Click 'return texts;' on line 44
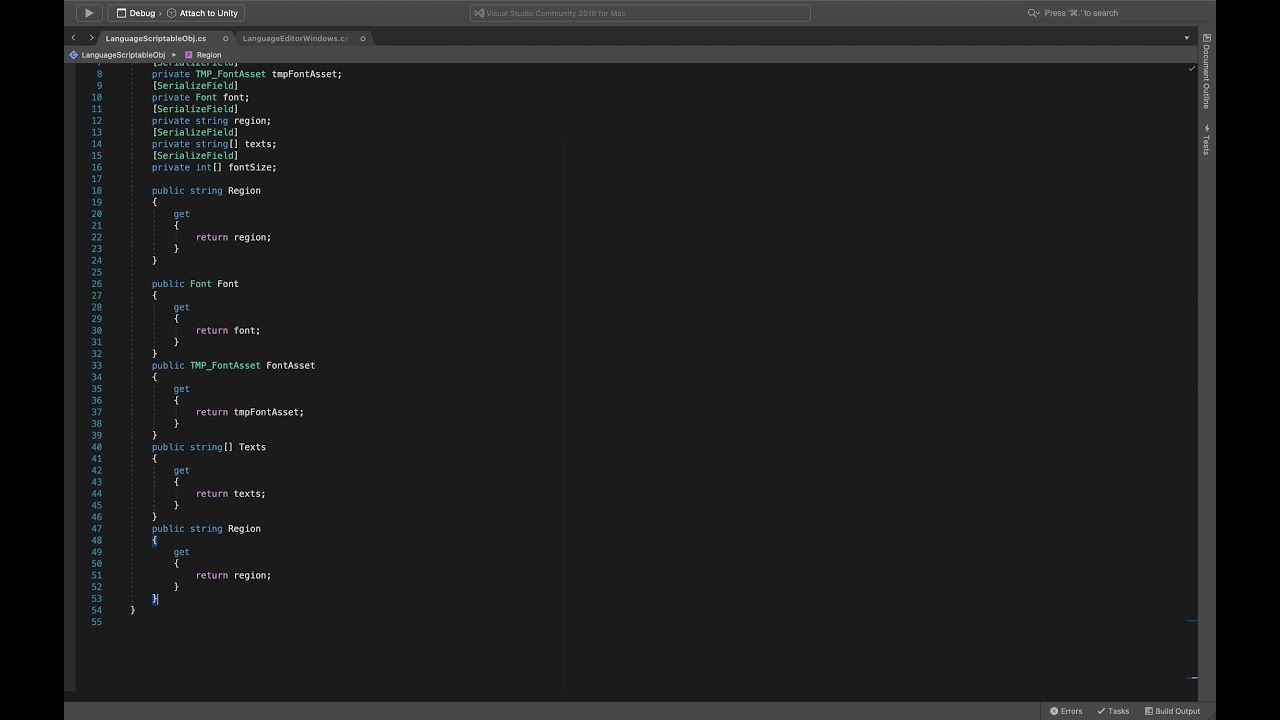This screenshot has width=1280, height=720. [231, 494]
